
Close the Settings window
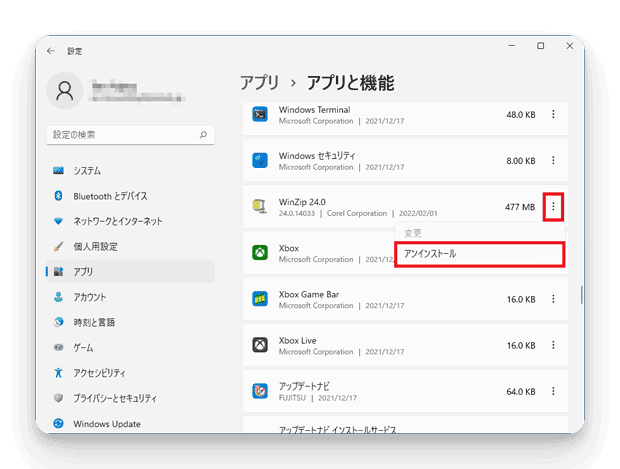click(x=569, y=46)
